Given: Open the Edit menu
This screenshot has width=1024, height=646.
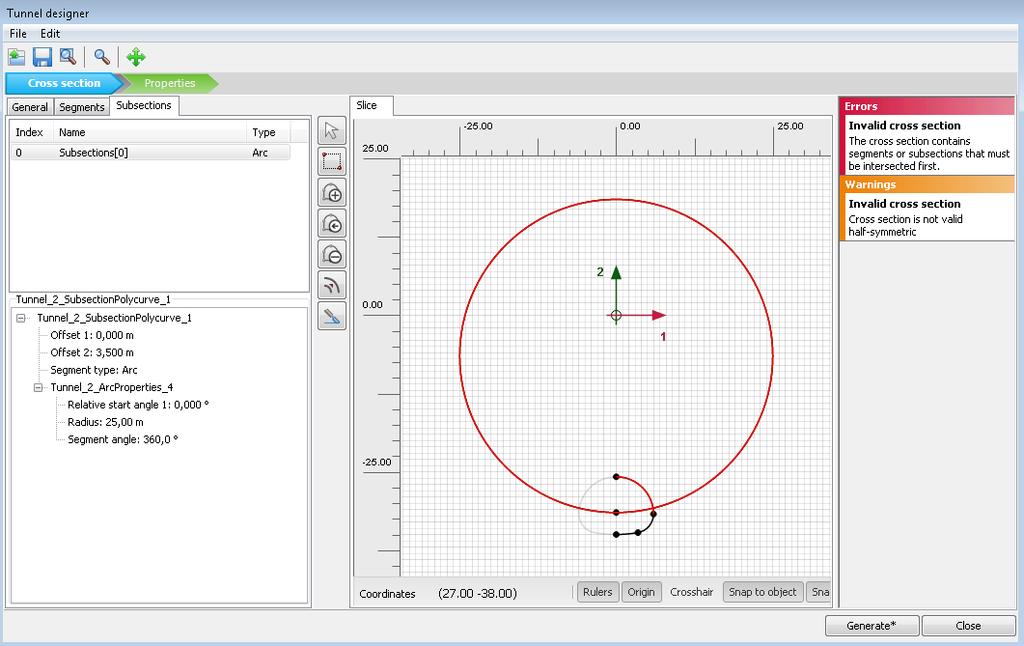Looking at the screenshot, I should tap(50, 34).
